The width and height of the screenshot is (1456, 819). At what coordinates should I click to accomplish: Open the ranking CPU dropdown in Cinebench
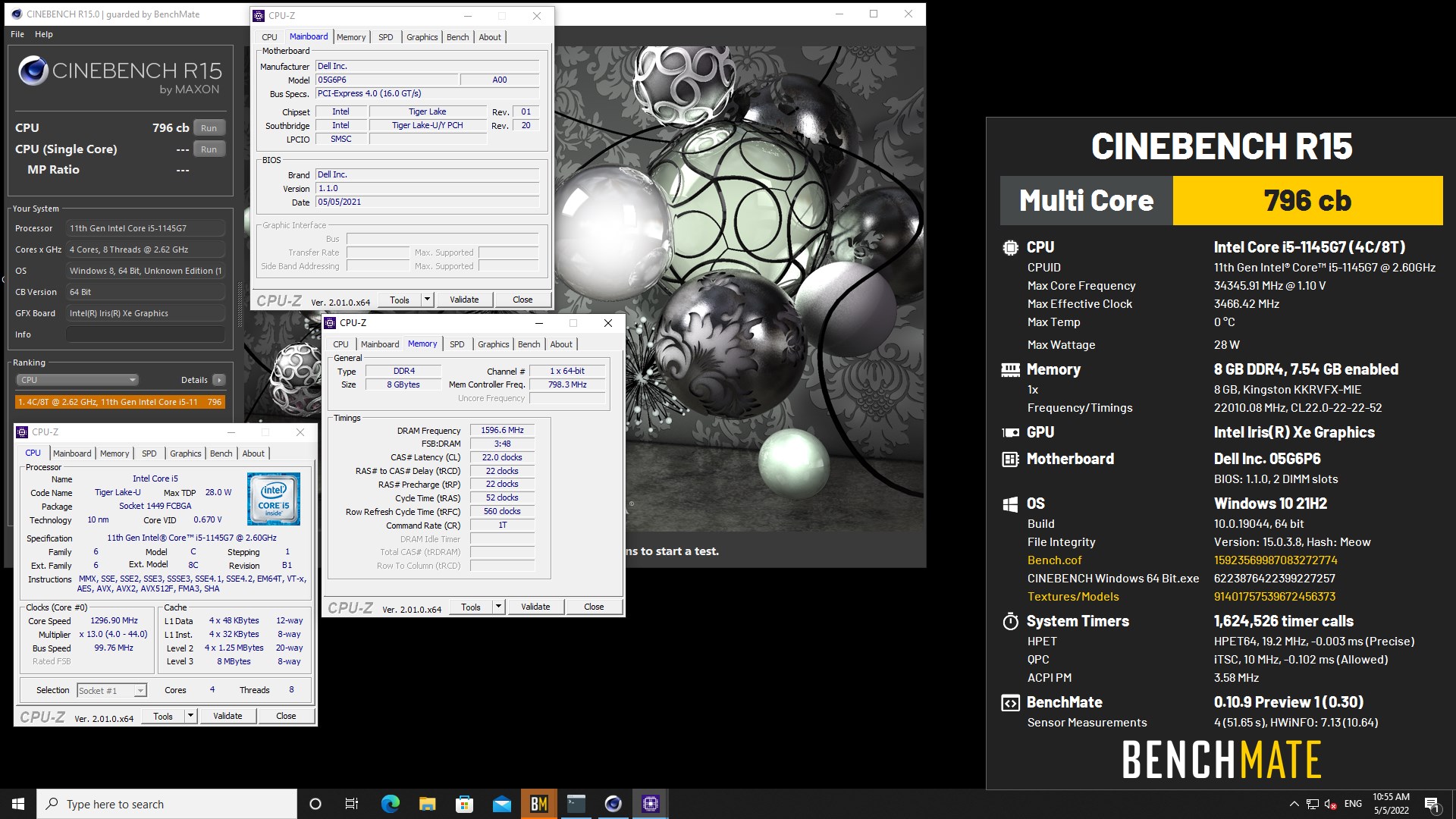click(77, 380)
